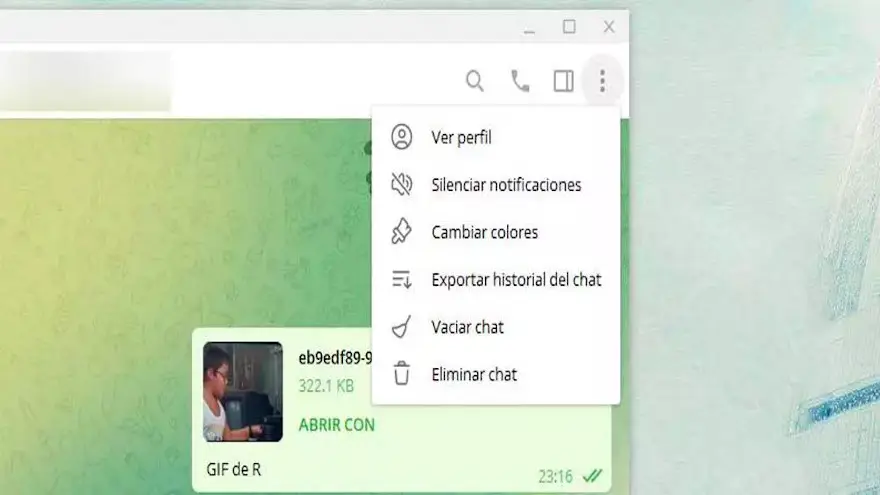880x495 pixels.
Task: Choose Eliminar chat option
Action: (496, 374)
